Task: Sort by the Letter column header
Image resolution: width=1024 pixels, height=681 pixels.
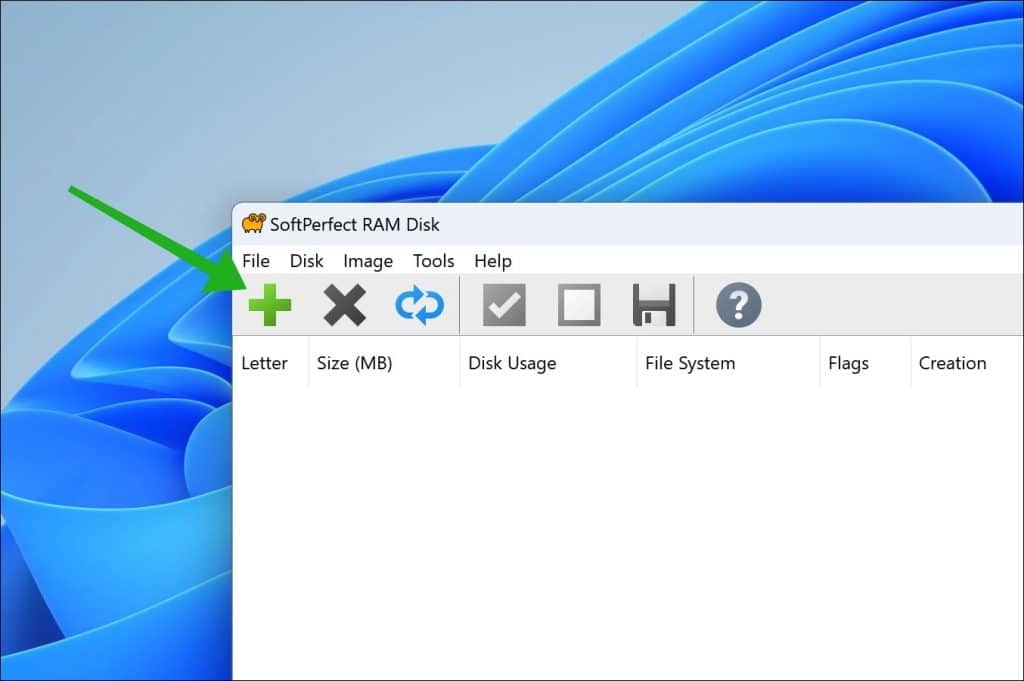Action: 270,363
